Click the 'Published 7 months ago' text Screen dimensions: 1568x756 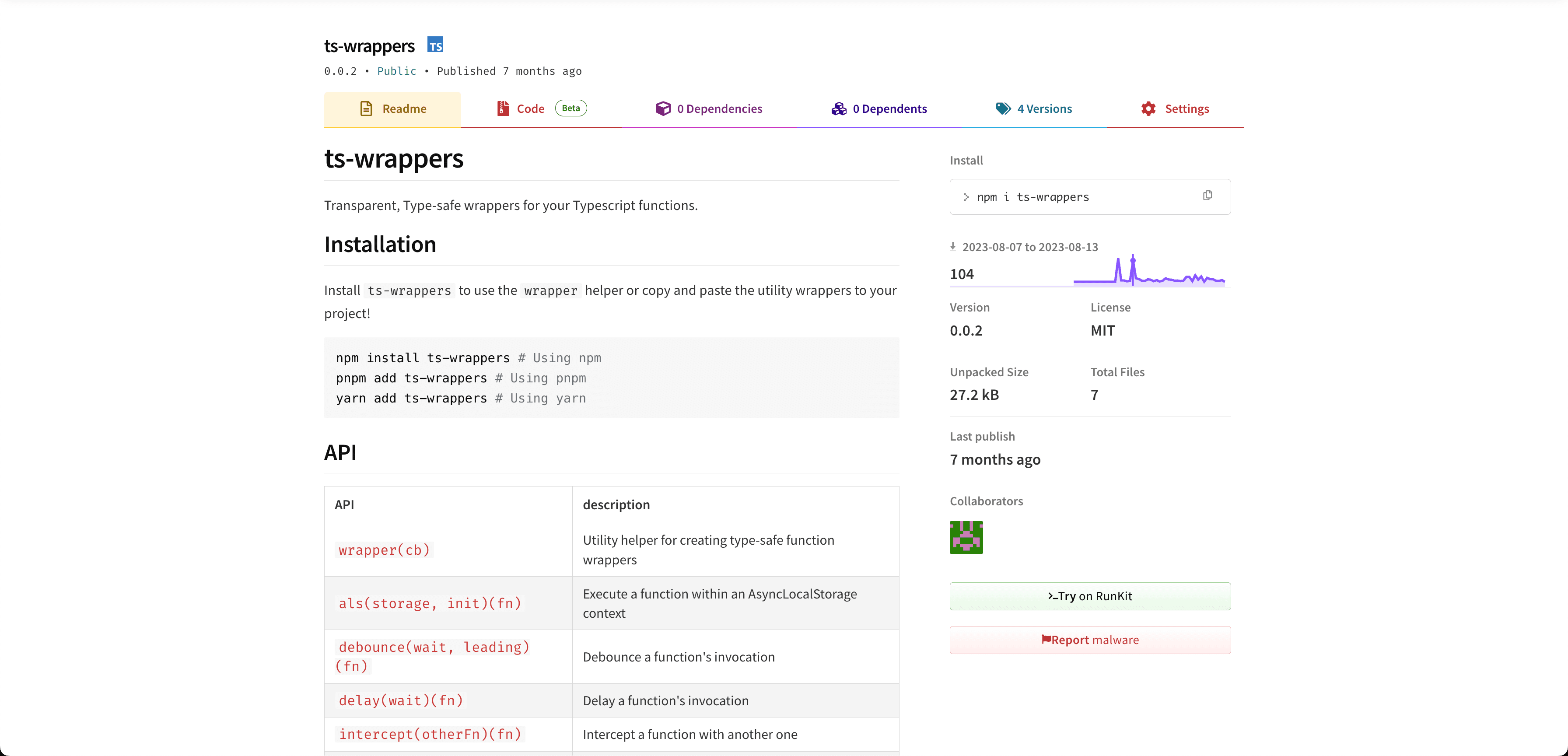(x=510, y=71)
